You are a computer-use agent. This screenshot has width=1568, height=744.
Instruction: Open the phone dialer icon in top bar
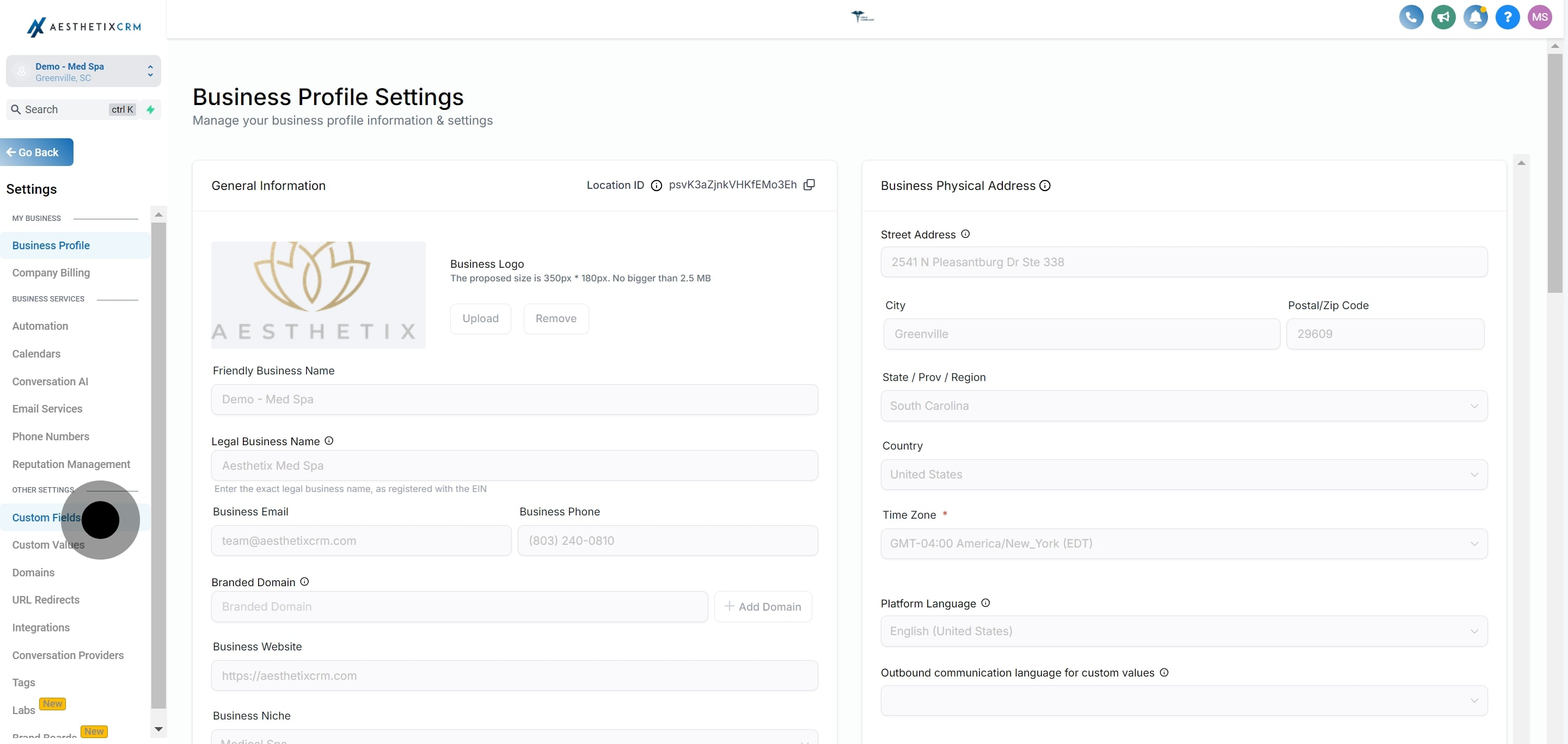1412,17
